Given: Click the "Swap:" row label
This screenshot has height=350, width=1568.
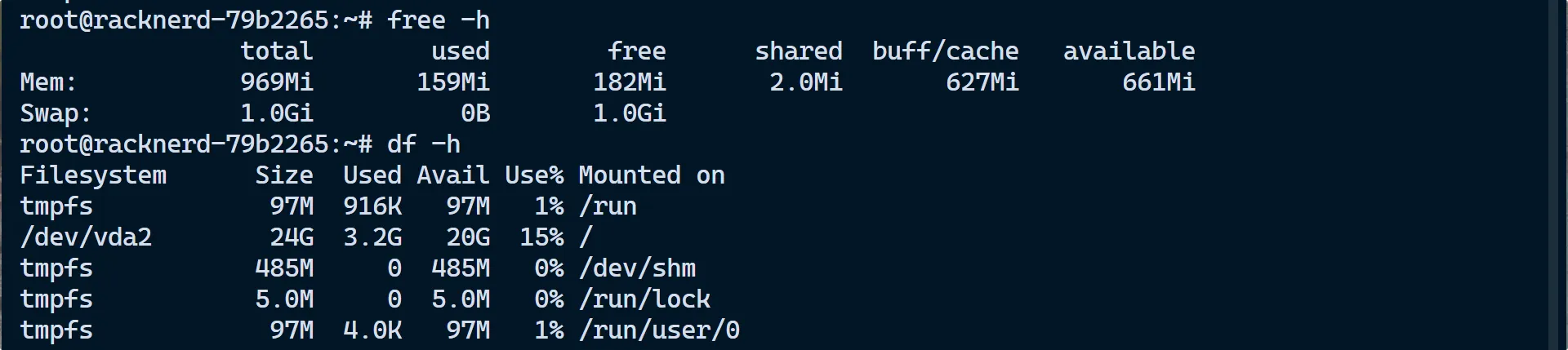Looking at the screenshot, I should coord(56,113).
